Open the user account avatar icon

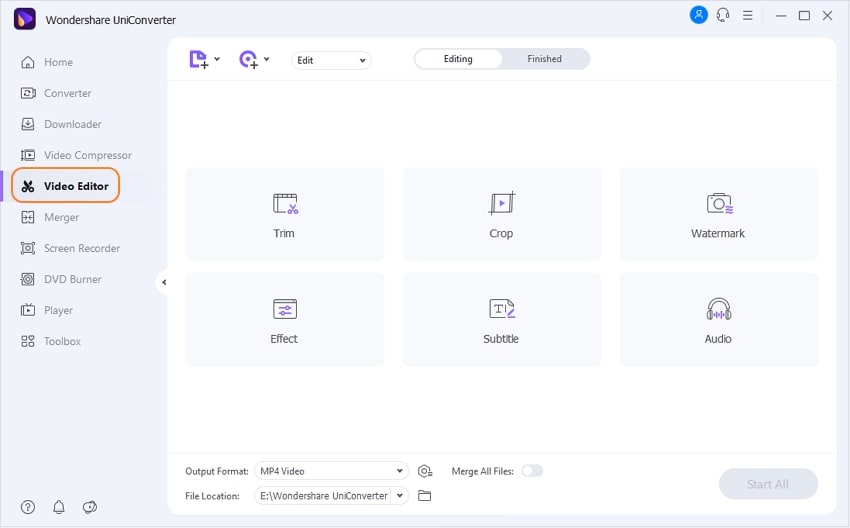(x=698, y=15)
